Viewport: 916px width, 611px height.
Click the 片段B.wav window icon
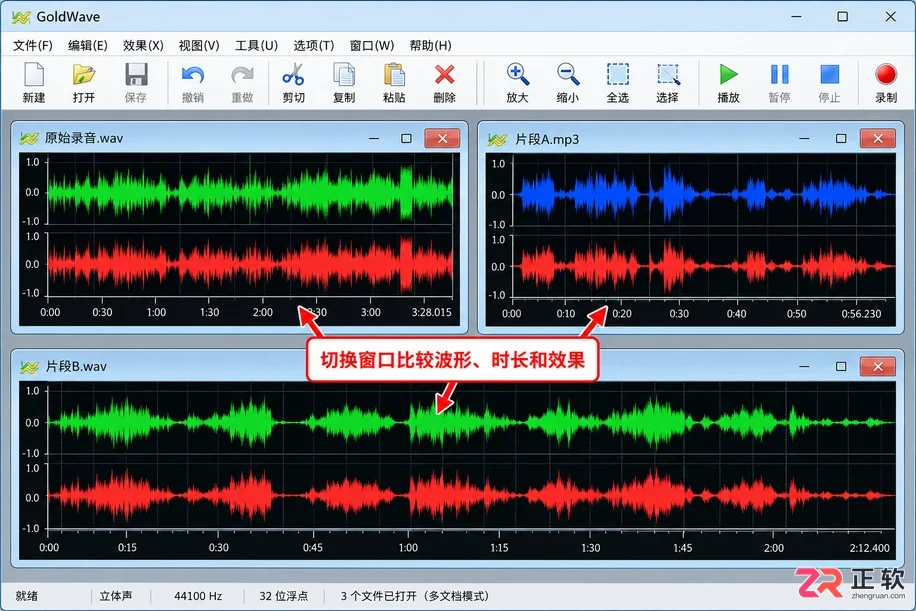click(x=29, y=367)
